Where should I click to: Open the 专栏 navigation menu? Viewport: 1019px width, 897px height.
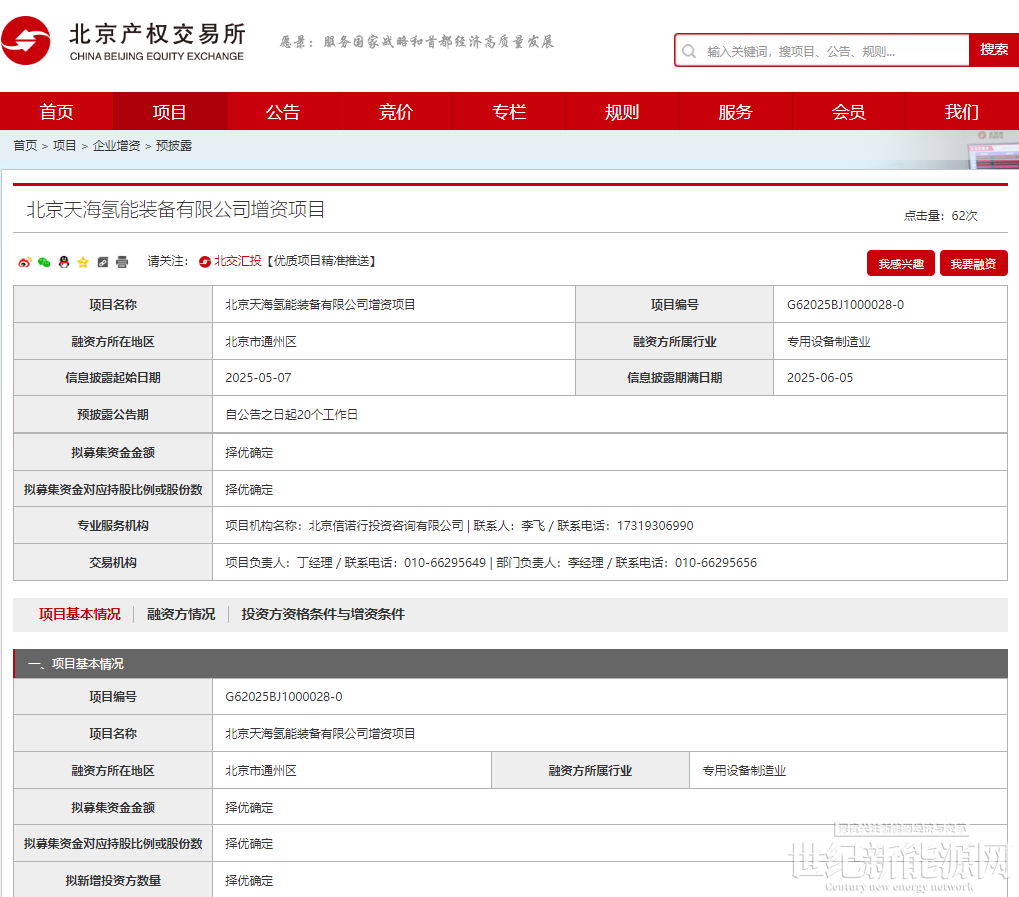[x=509, y=112]
